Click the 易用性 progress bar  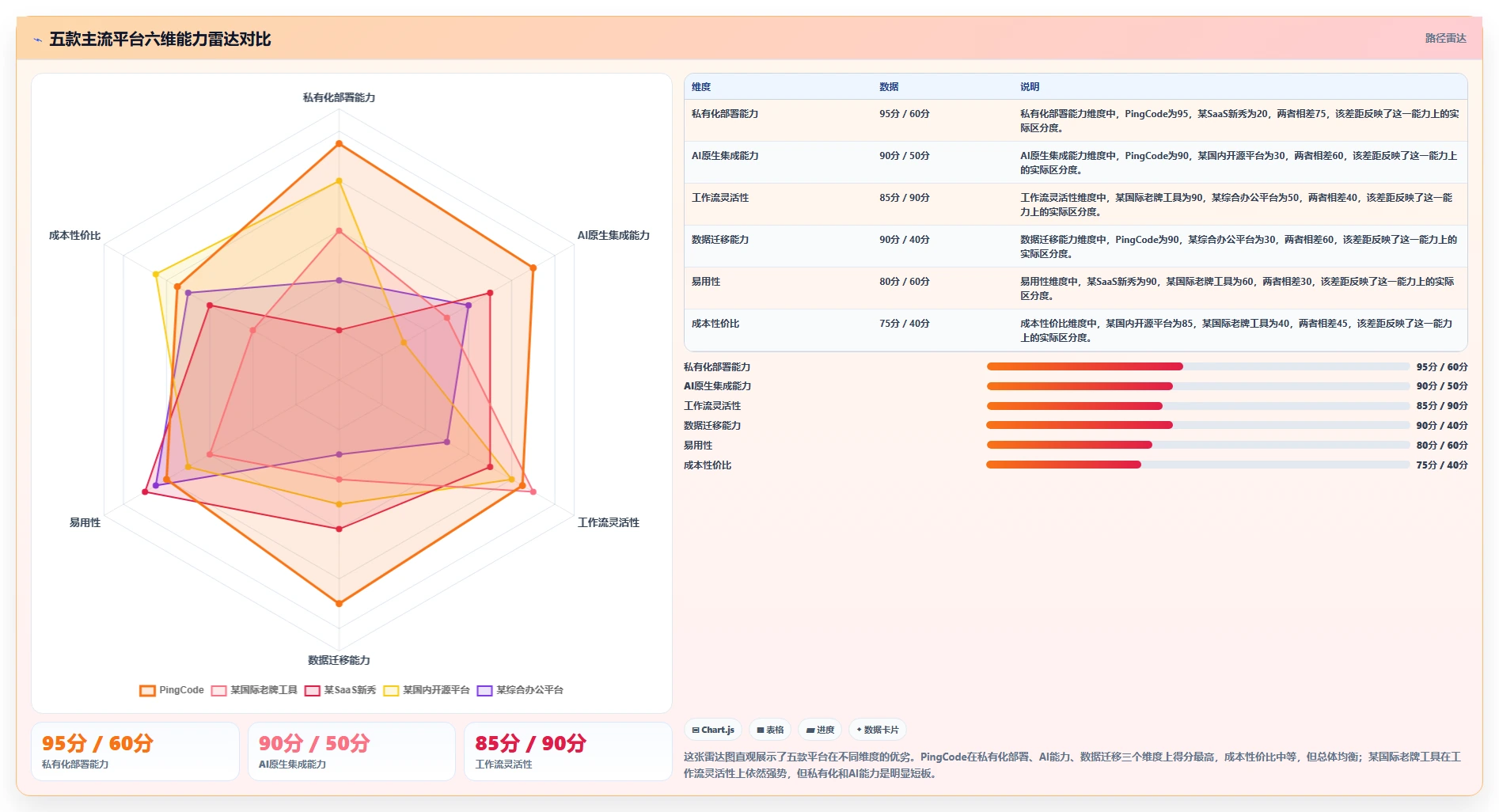click(1197, 445)
